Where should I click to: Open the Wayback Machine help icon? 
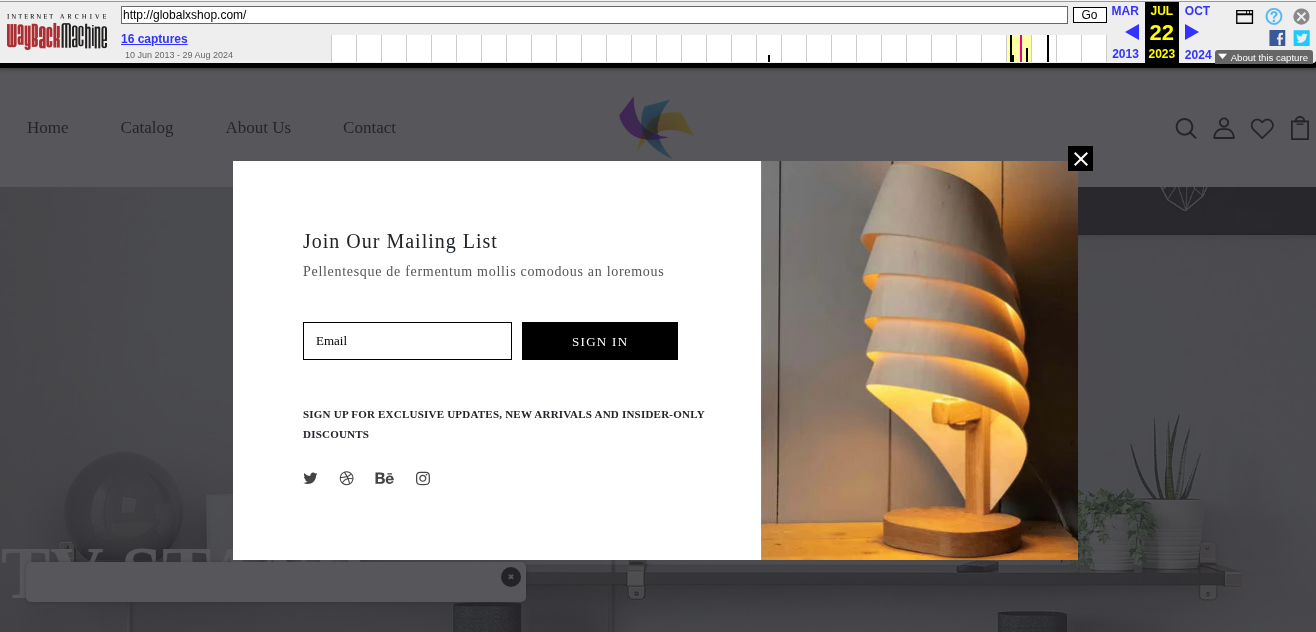pyautogui.click(x=1274, y=16)
